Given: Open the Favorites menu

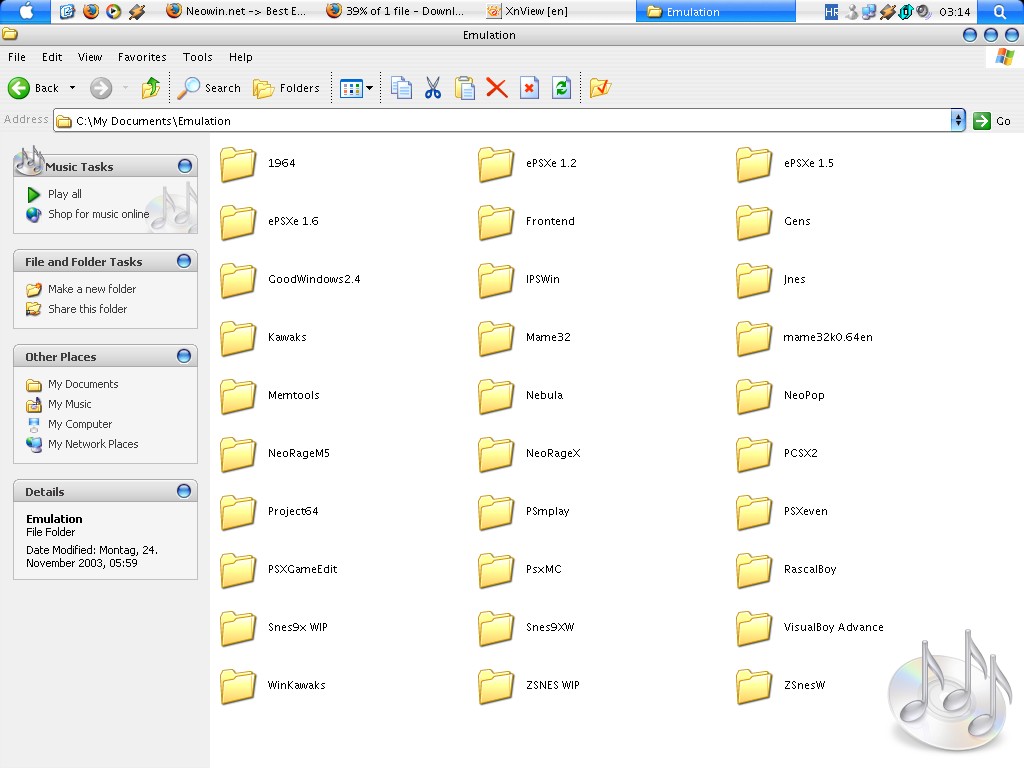Looking at the screenshot, I should coord(142,57).
